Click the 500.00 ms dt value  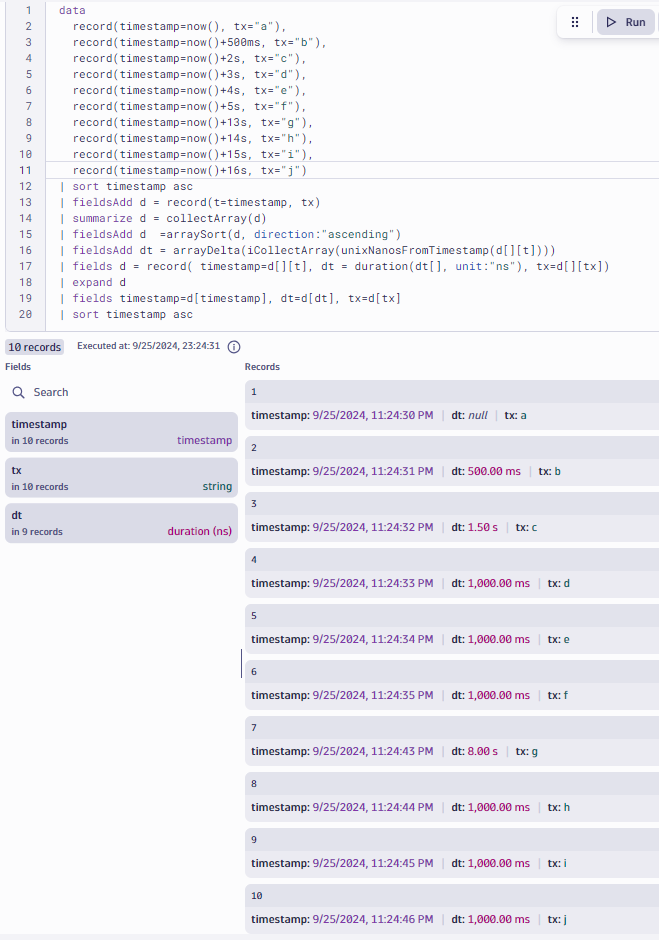tap(497, 471)
